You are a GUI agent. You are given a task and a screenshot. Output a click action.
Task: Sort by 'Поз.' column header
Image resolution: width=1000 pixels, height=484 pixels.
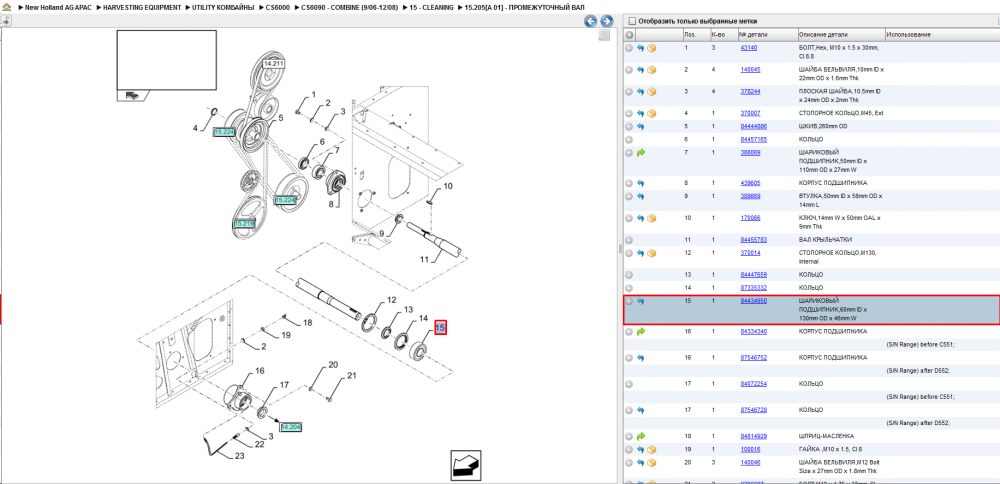[x=696, y=34]
